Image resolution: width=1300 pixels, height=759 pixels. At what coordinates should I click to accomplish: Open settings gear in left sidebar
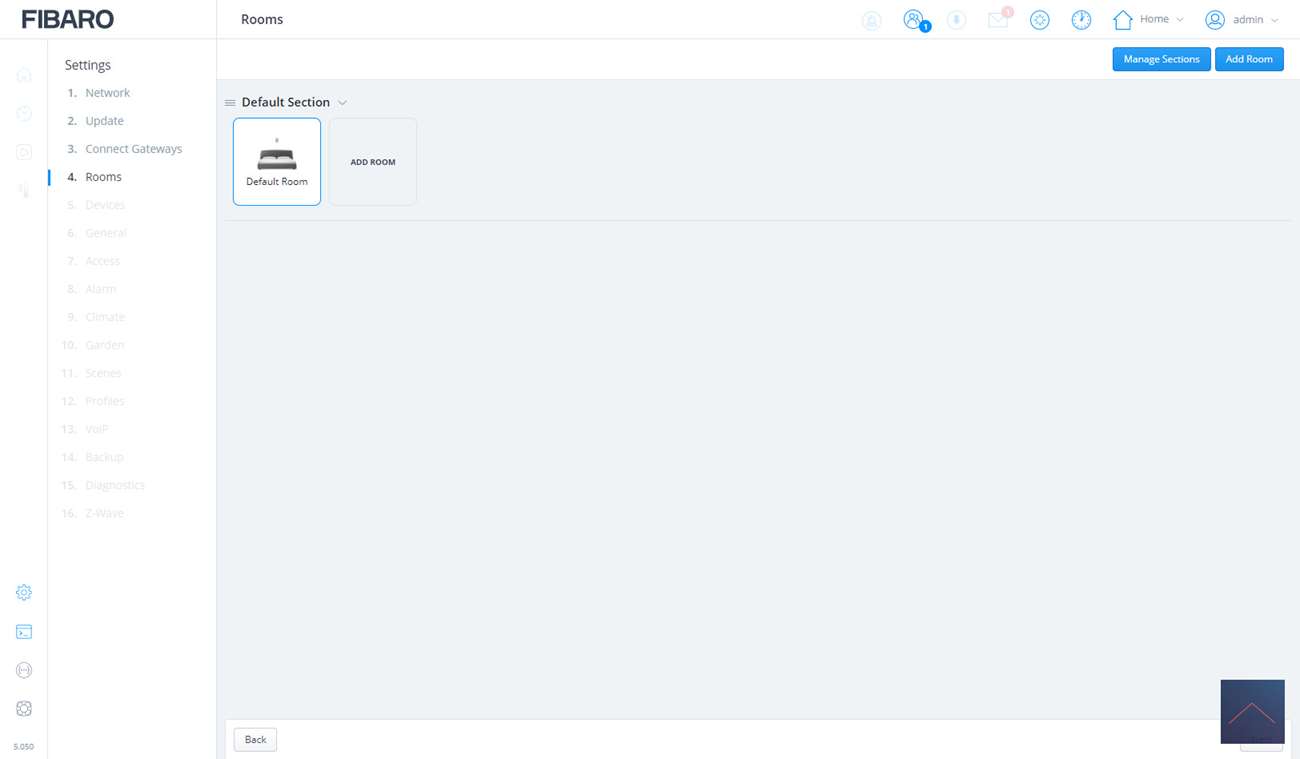click(24, 592)
